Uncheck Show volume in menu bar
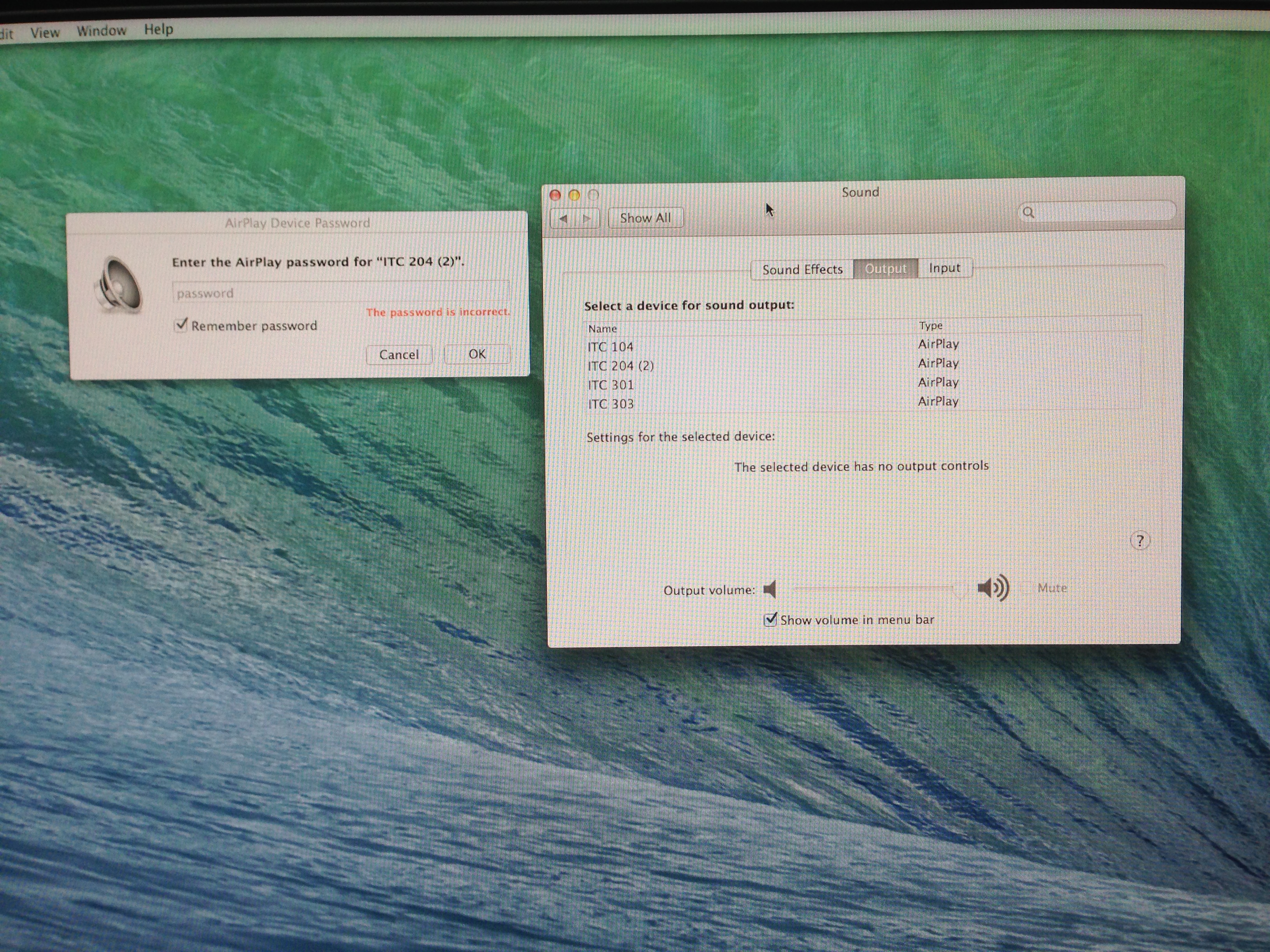 point(770,620)
